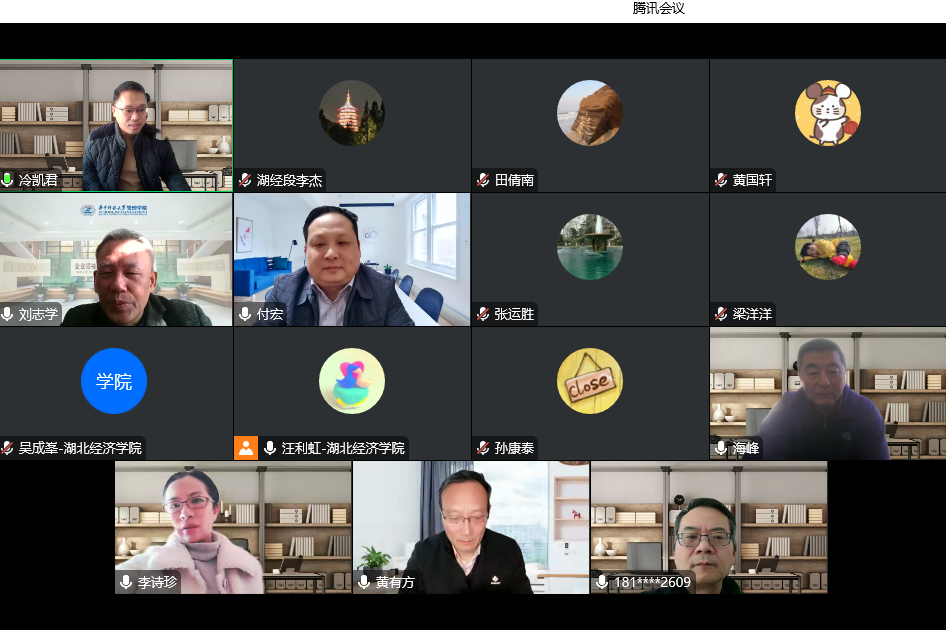946x631 pixels.
Task: Click the microphone icon beside 海峰
Action: [x=721, y=448]
